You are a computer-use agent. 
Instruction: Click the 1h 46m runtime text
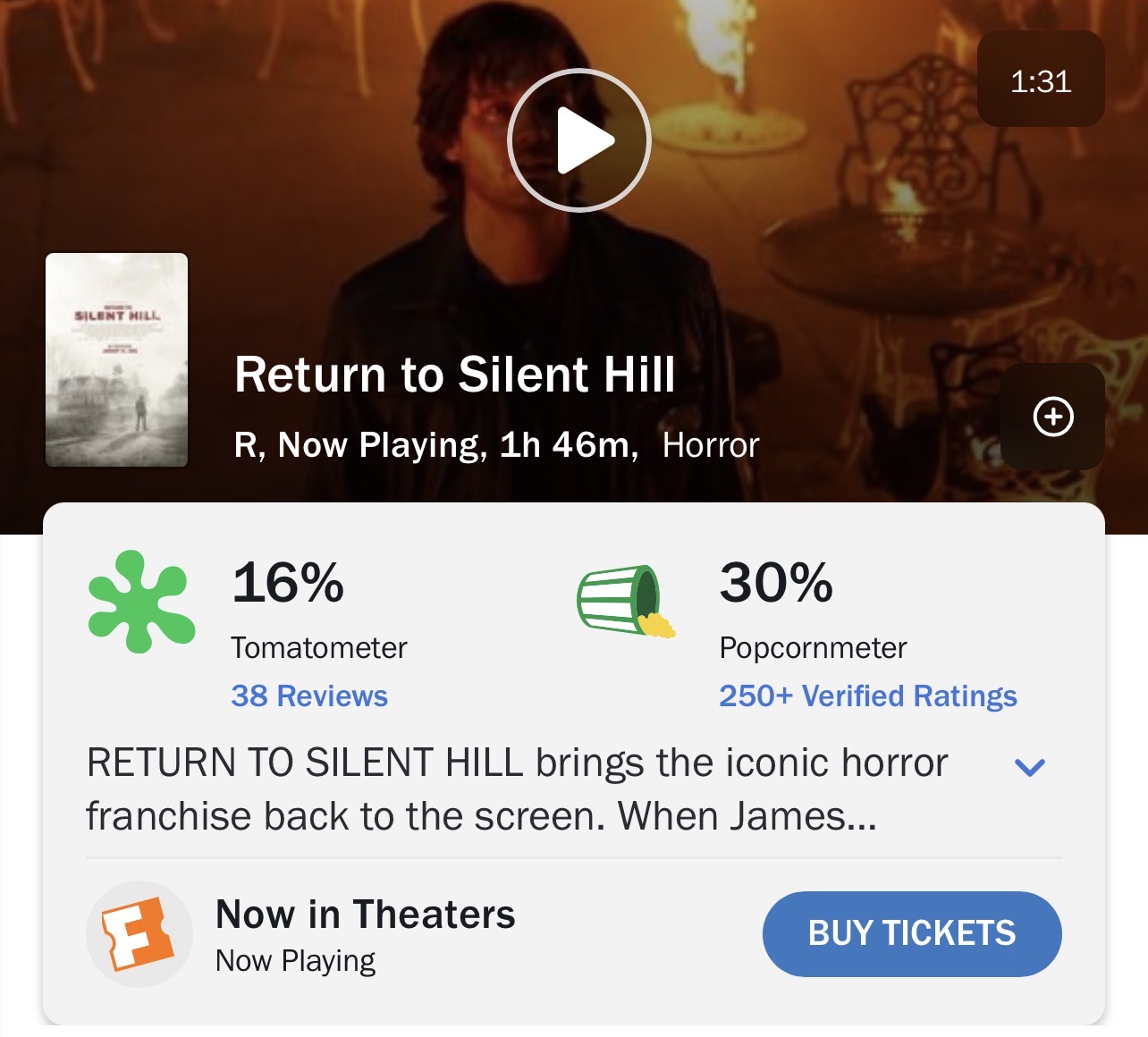coord(569,445)
